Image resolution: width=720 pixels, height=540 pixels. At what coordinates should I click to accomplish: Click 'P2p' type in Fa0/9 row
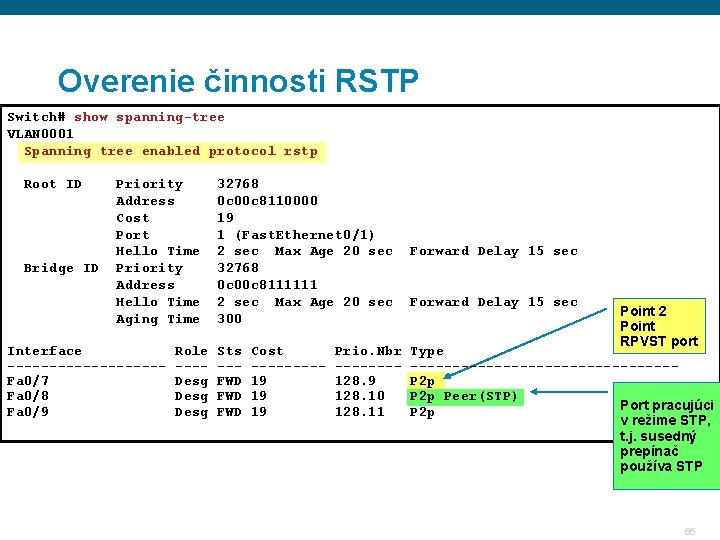(x=422, y=412)
